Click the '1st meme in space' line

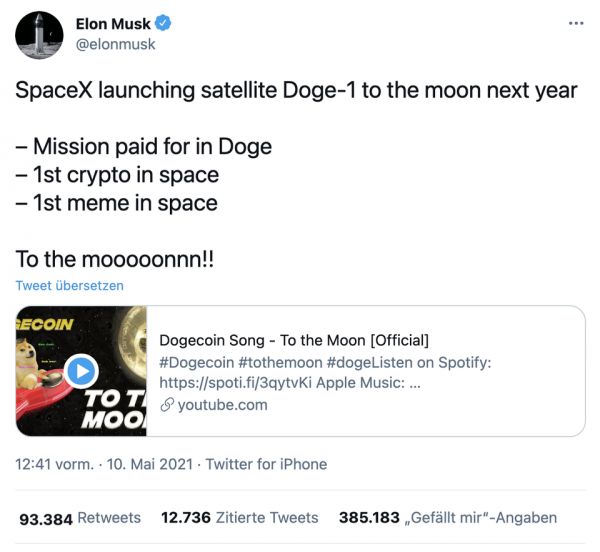click(116, 203)
